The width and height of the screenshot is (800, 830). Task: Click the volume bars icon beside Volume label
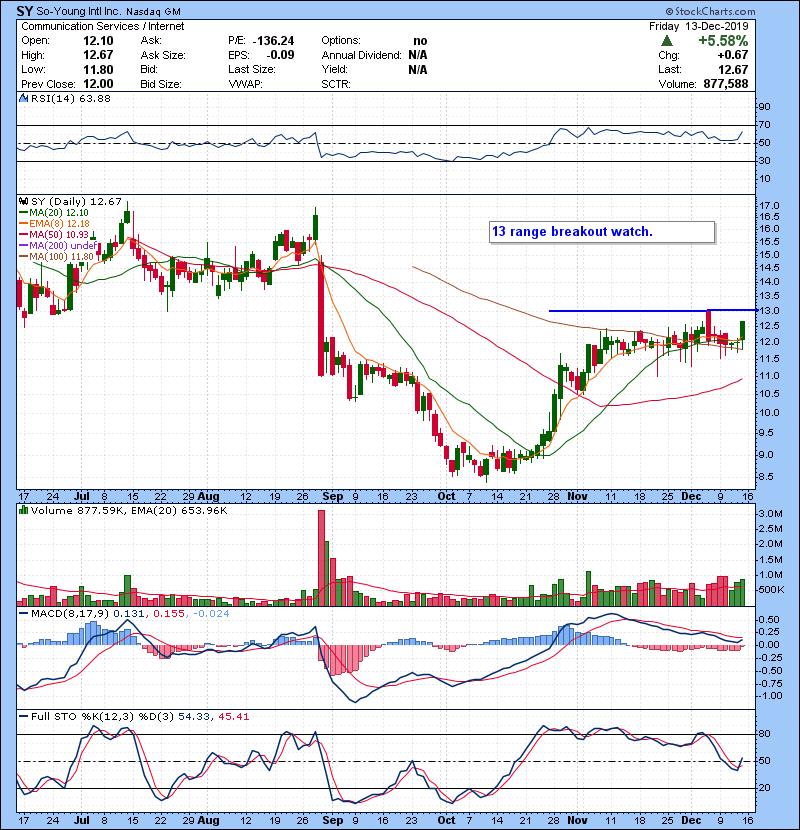coord(23,510)
